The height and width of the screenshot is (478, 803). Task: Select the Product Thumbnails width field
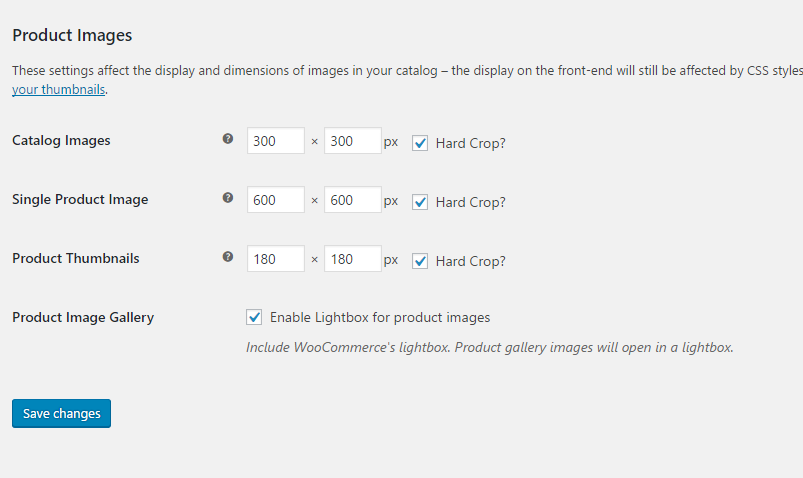pyautogui.click(x=276, y=258)
